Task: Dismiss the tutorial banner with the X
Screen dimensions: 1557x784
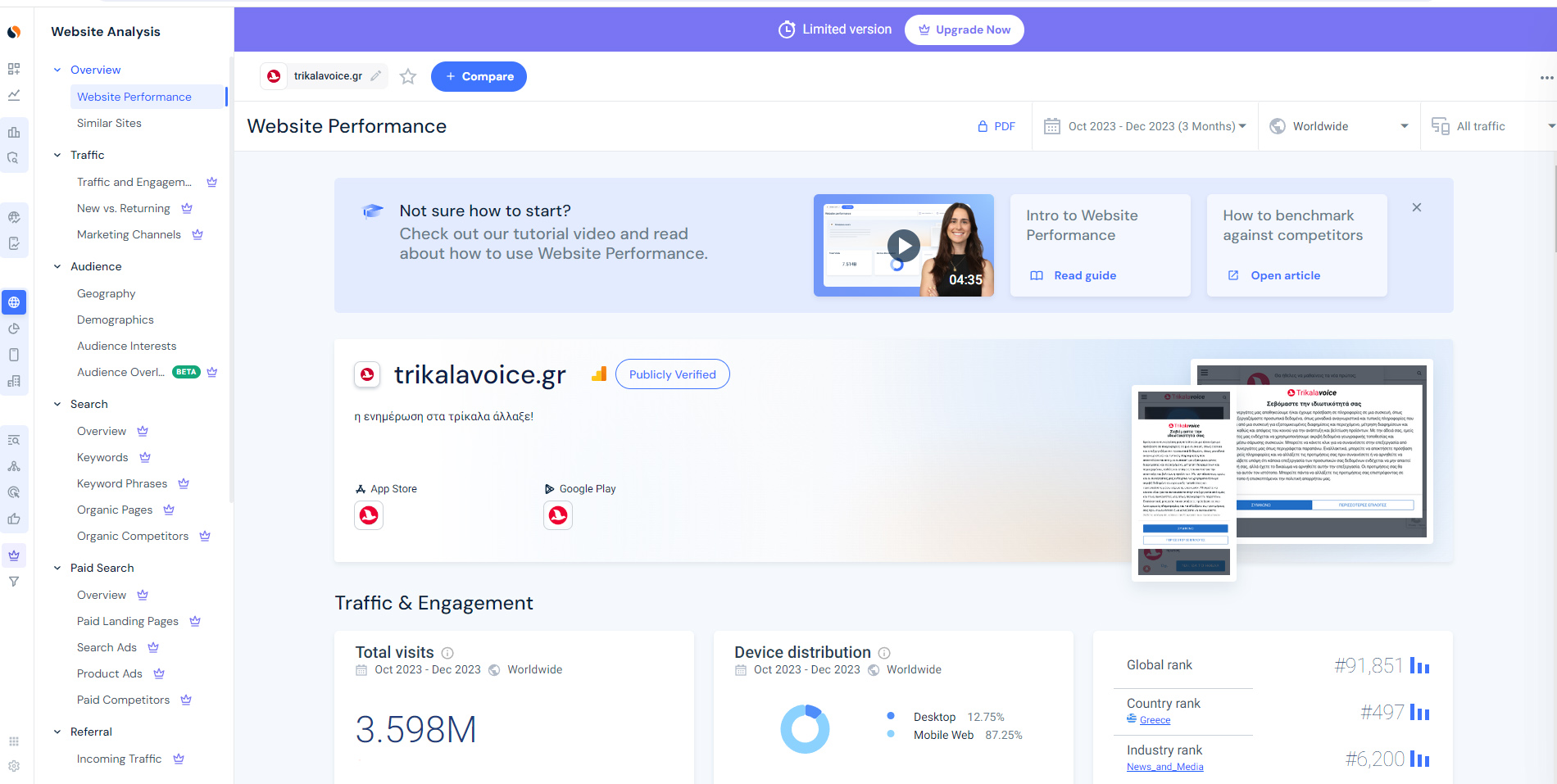Action: (1416, 207)
